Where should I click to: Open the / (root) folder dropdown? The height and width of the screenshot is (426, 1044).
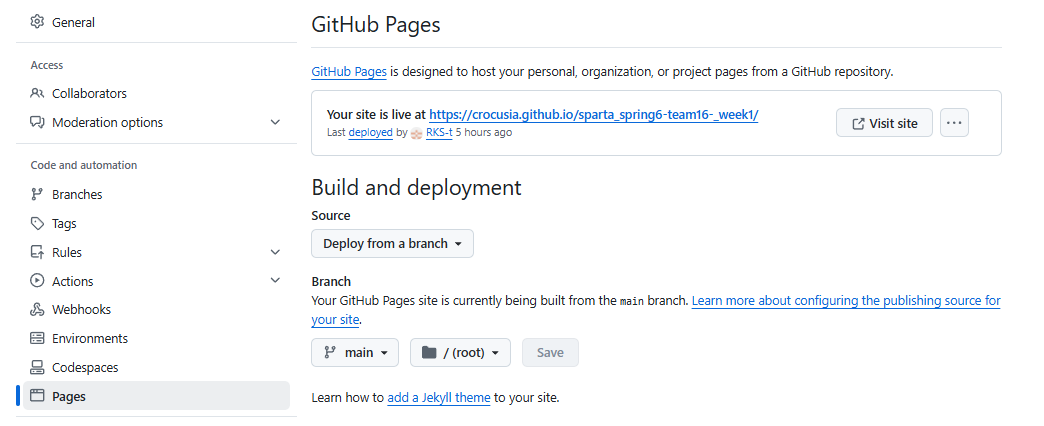coord(460,353)
